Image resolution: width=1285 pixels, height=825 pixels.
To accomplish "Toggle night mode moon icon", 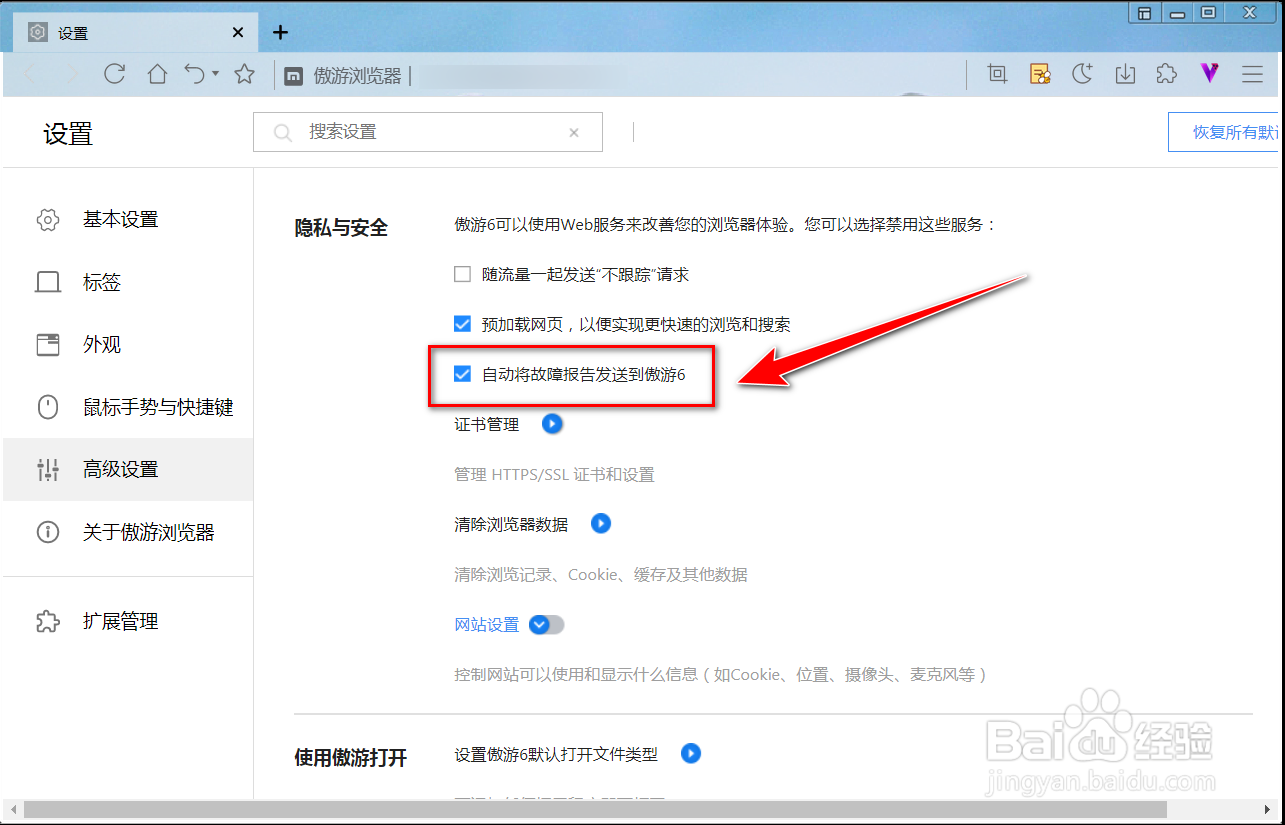I will 1083,74.
